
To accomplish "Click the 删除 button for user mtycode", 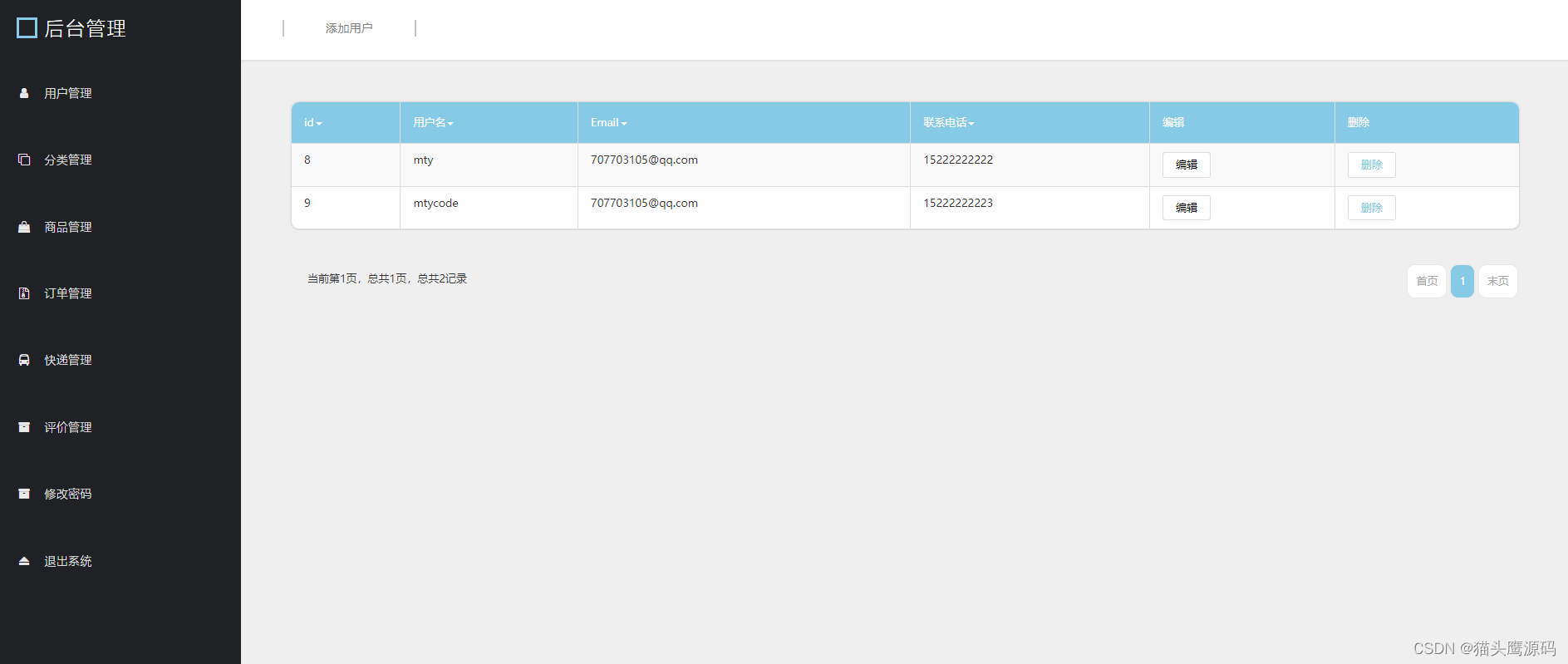I will pyautogui.click(x=1371, y=208).
